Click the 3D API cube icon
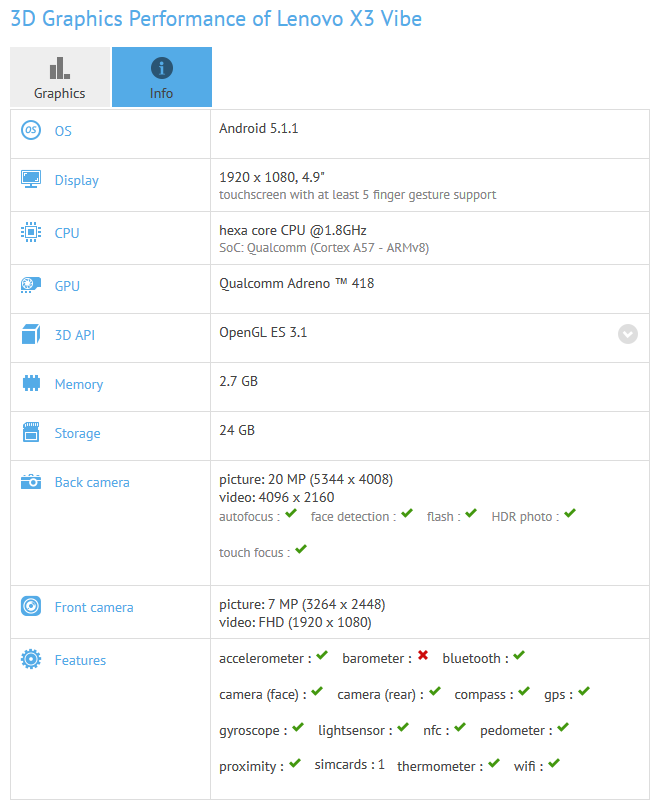 click(x=31, y=334)
